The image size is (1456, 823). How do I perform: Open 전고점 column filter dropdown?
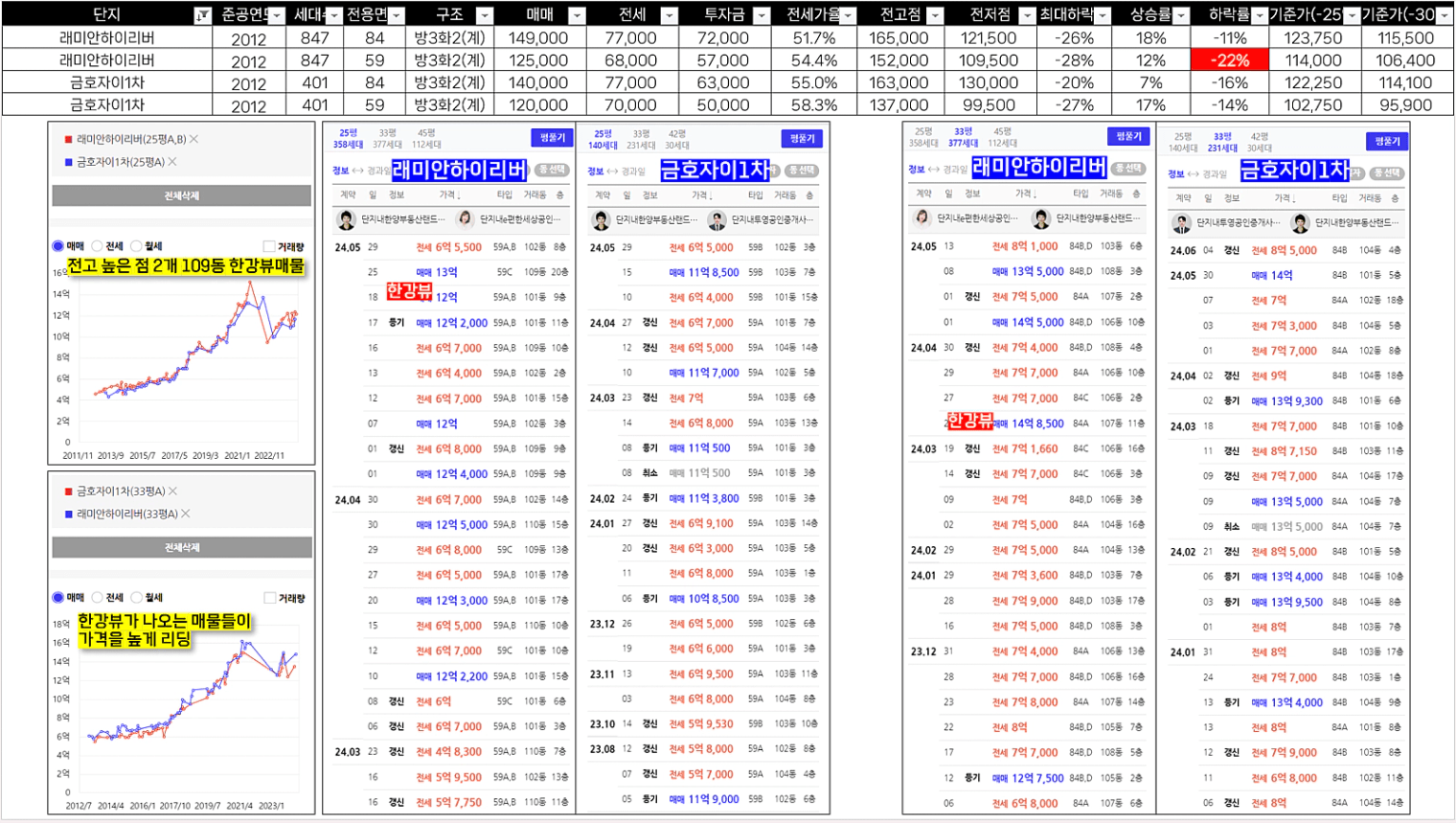[935, 15]
